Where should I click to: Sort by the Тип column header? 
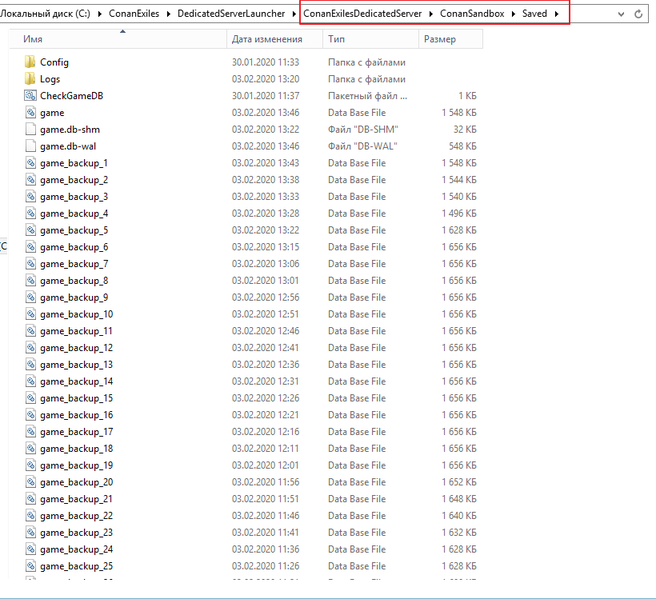pyautogui.click(x=371, y=39)
